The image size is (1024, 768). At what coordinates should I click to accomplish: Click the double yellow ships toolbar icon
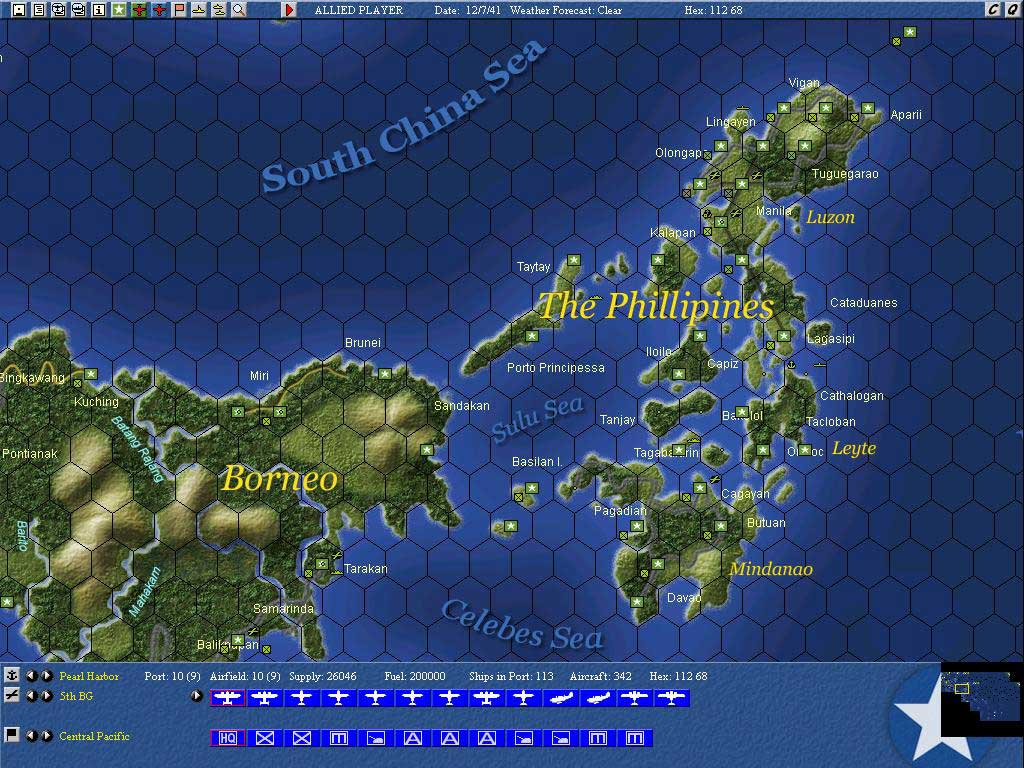click(x=219, y=10)
